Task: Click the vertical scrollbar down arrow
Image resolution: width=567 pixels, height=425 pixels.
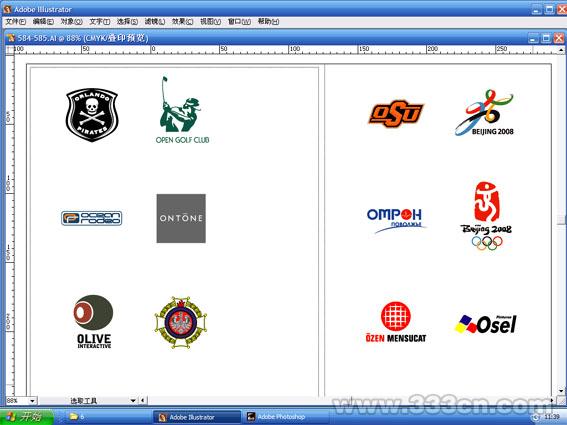Action: [562, 391]
